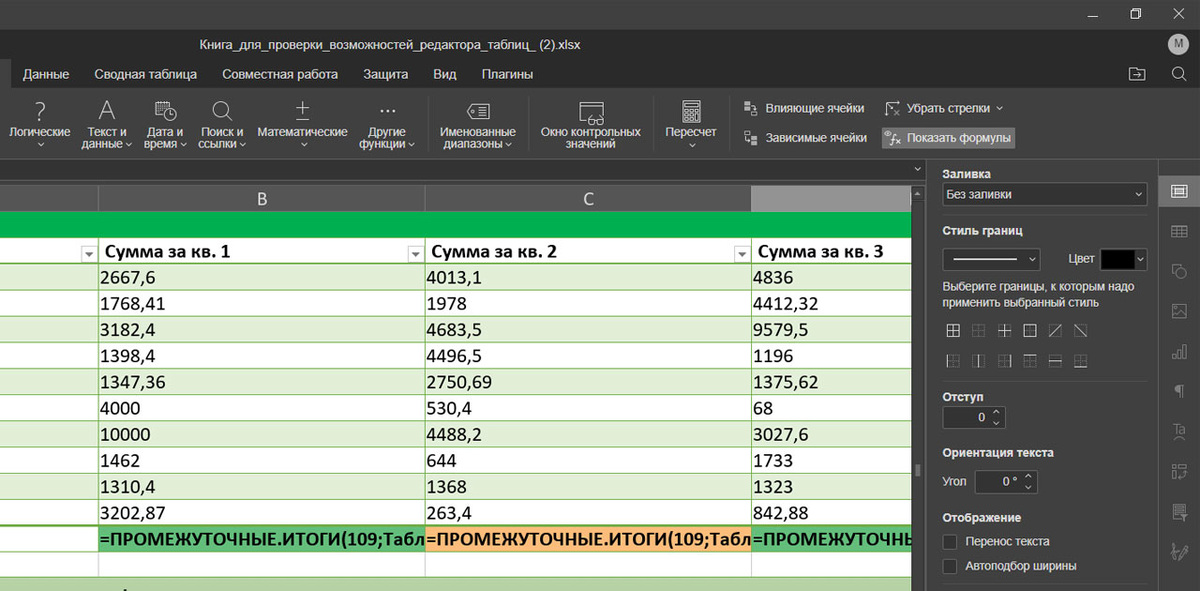Apply outer borders only
The image size is (1200, 591).
click(x=1030, y=330)
